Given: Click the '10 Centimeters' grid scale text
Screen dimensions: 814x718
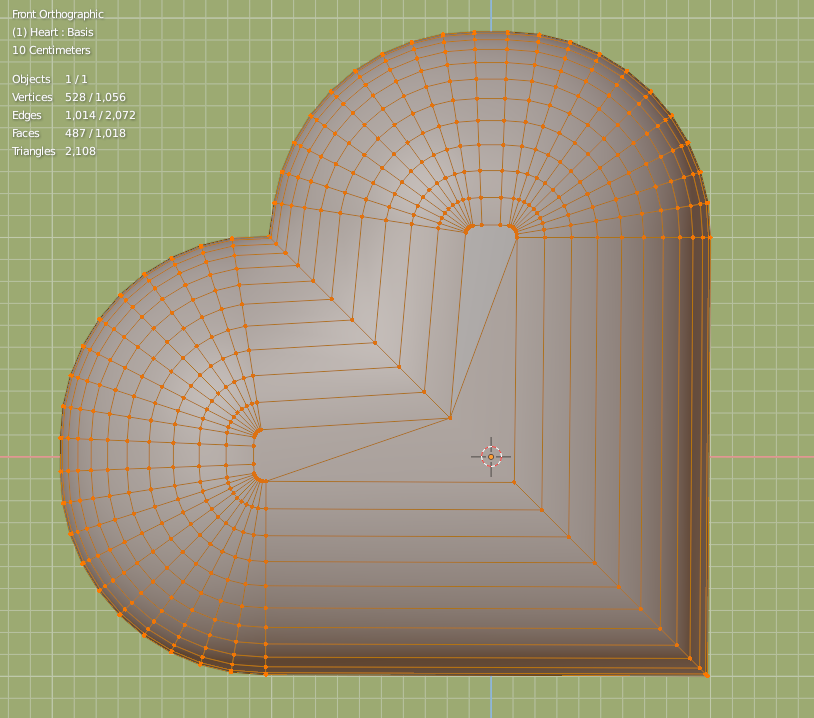Looking at the screenshot, I should point(51,50).
